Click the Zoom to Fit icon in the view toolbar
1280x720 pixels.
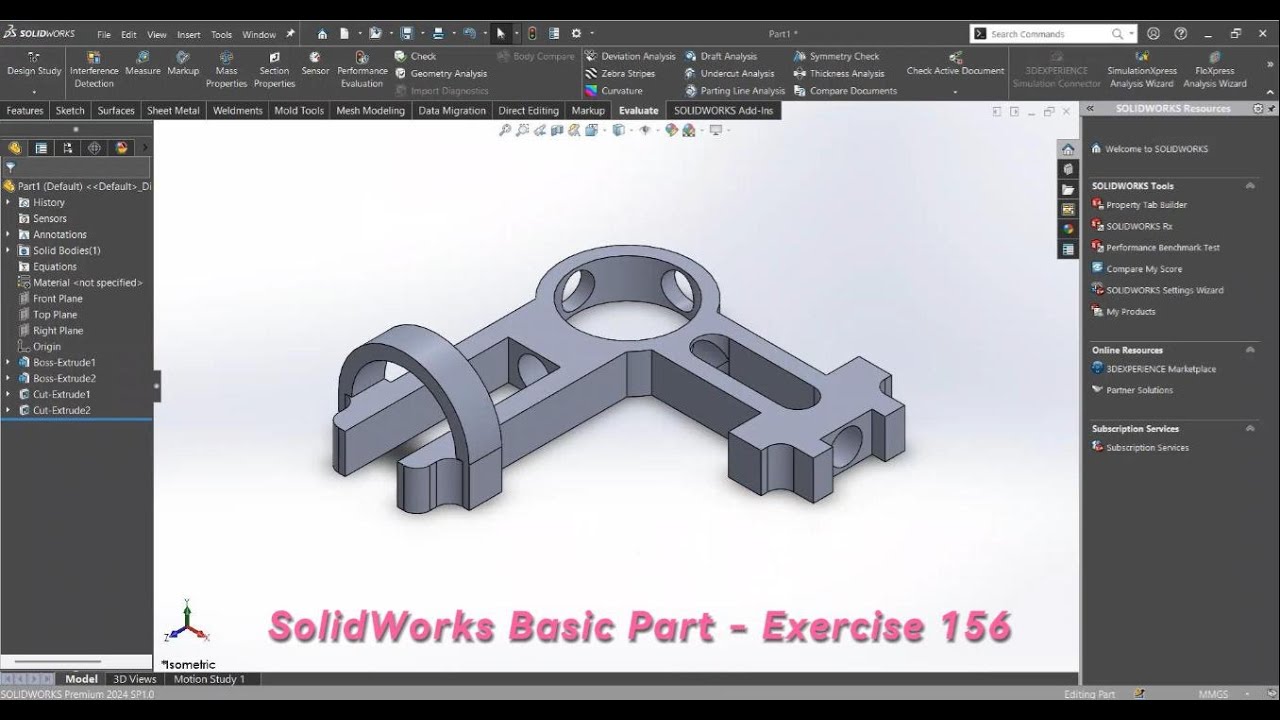click(x=505, y=130)
